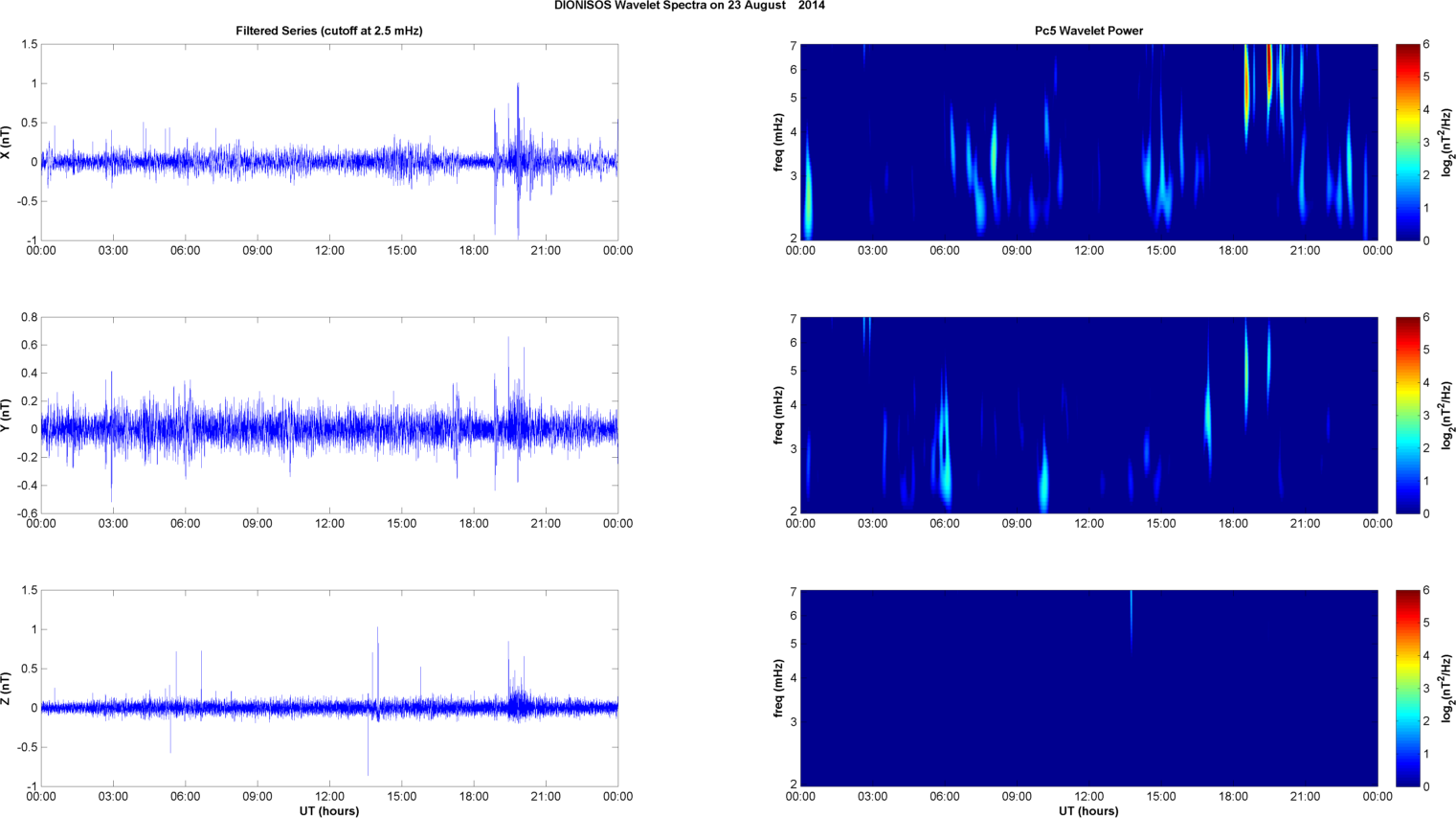The image size is (1456, 818).
Task: Click the 'X (nT)' vertical axis label
Action: coord(6,143)
